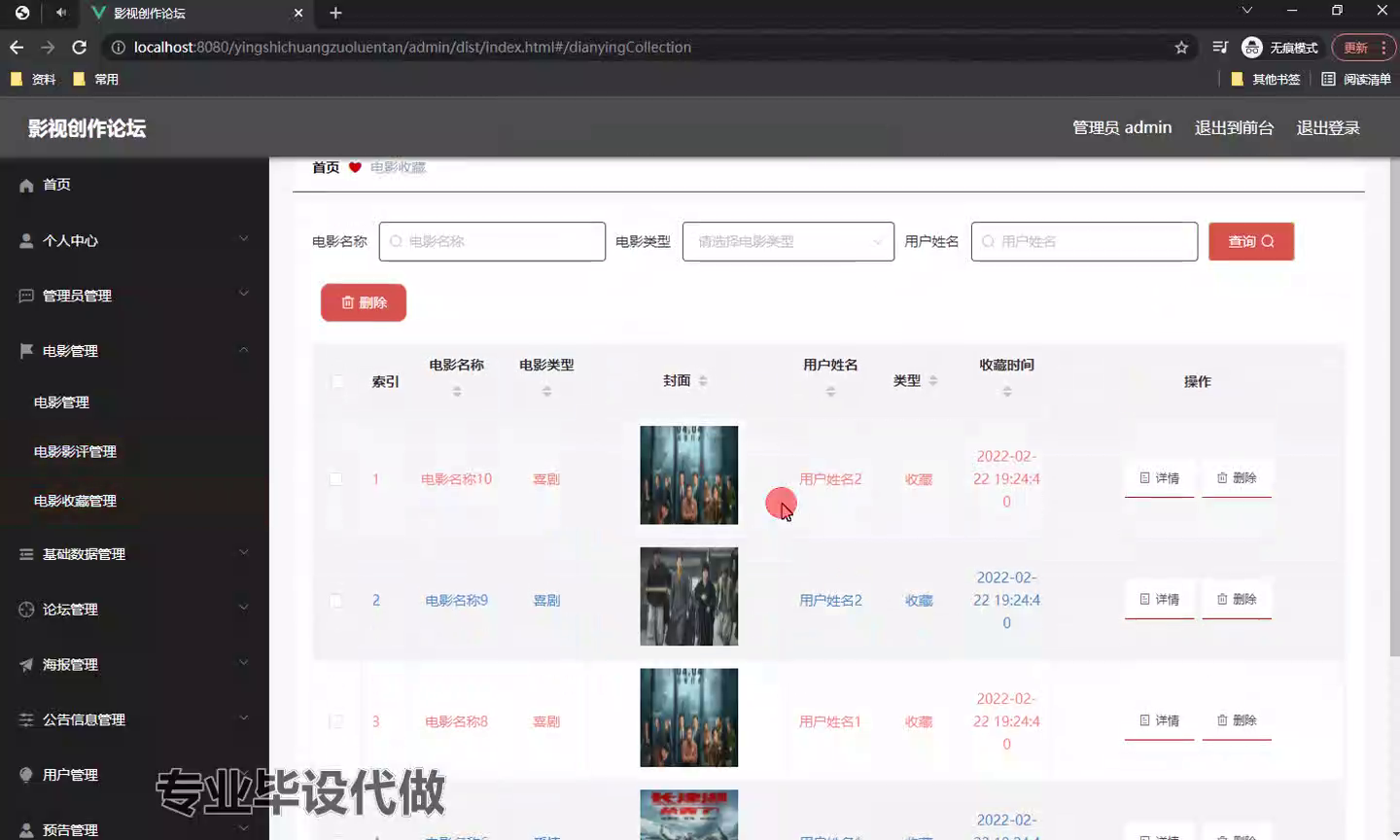Open the tab search dropdown arrow in title bar

pos(1247,11)
